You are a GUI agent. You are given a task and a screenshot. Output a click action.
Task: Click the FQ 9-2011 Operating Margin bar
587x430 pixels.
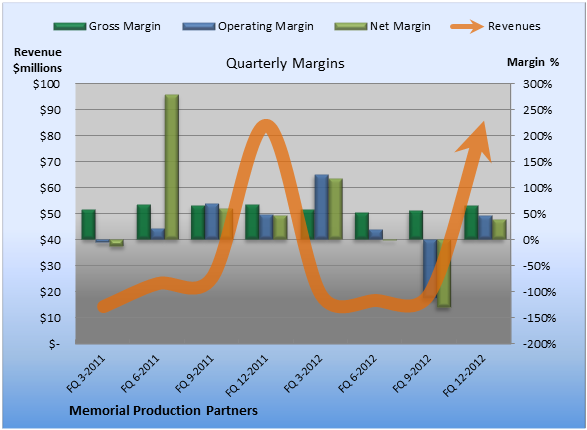(x=212, y=222)
